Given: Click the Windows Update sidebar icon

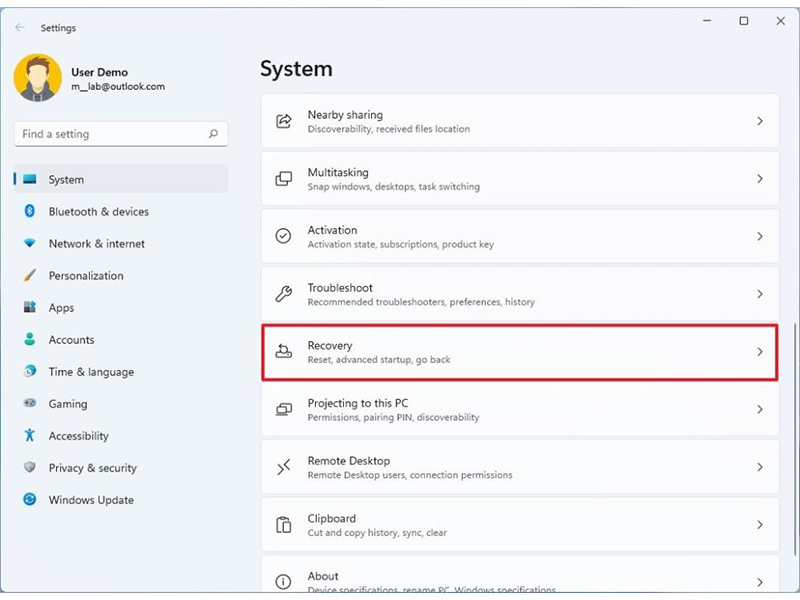Looking at the screenshot, I should point(29,500).
